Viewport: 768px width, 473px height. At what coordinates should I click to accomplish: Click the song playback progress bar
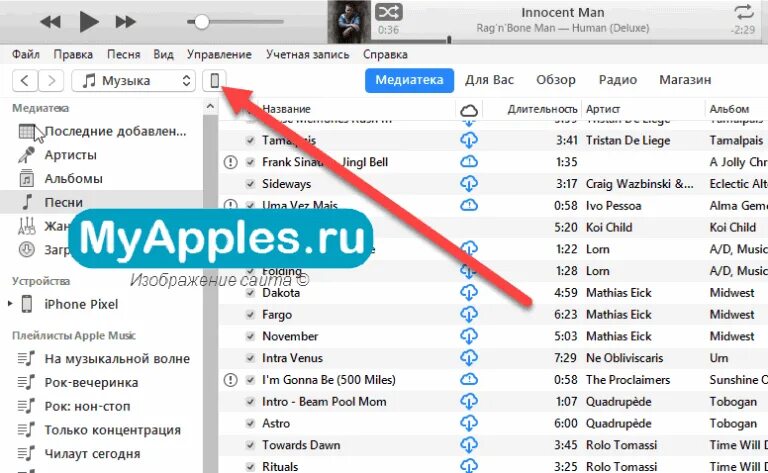[x=568, y=40]
